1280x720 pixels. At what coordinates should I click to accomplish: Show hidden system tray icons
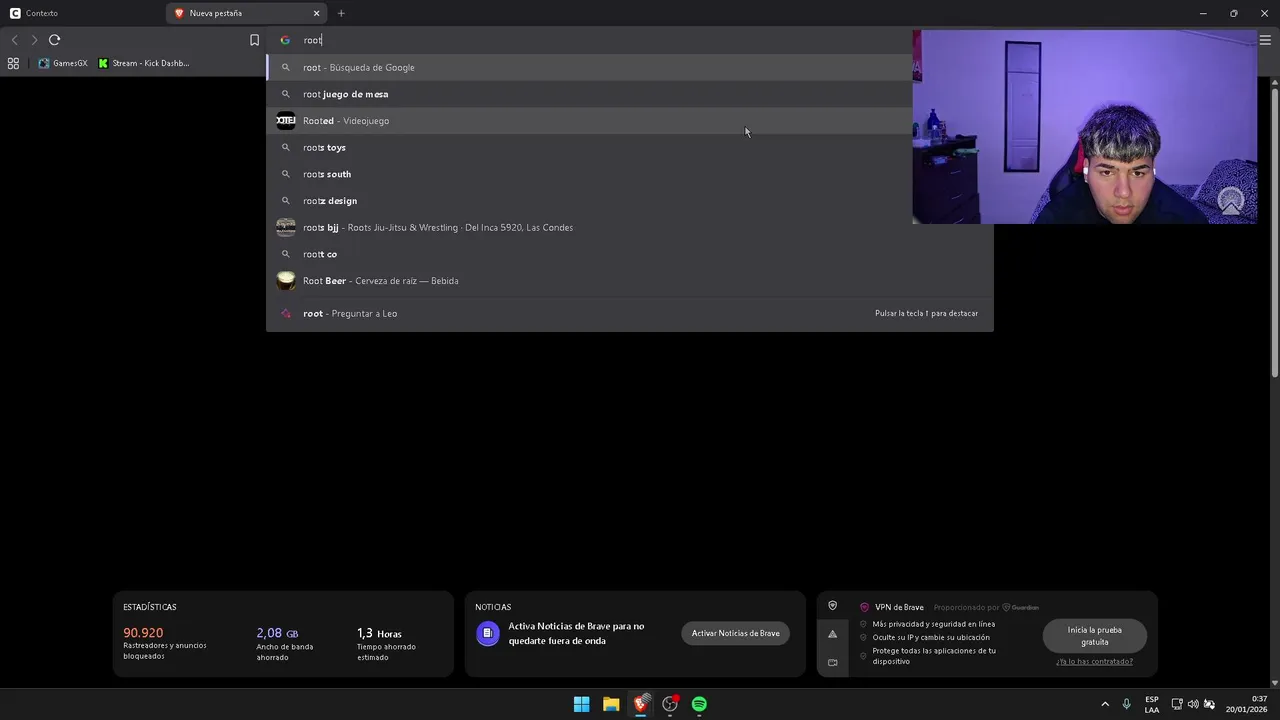(1105, 704)
